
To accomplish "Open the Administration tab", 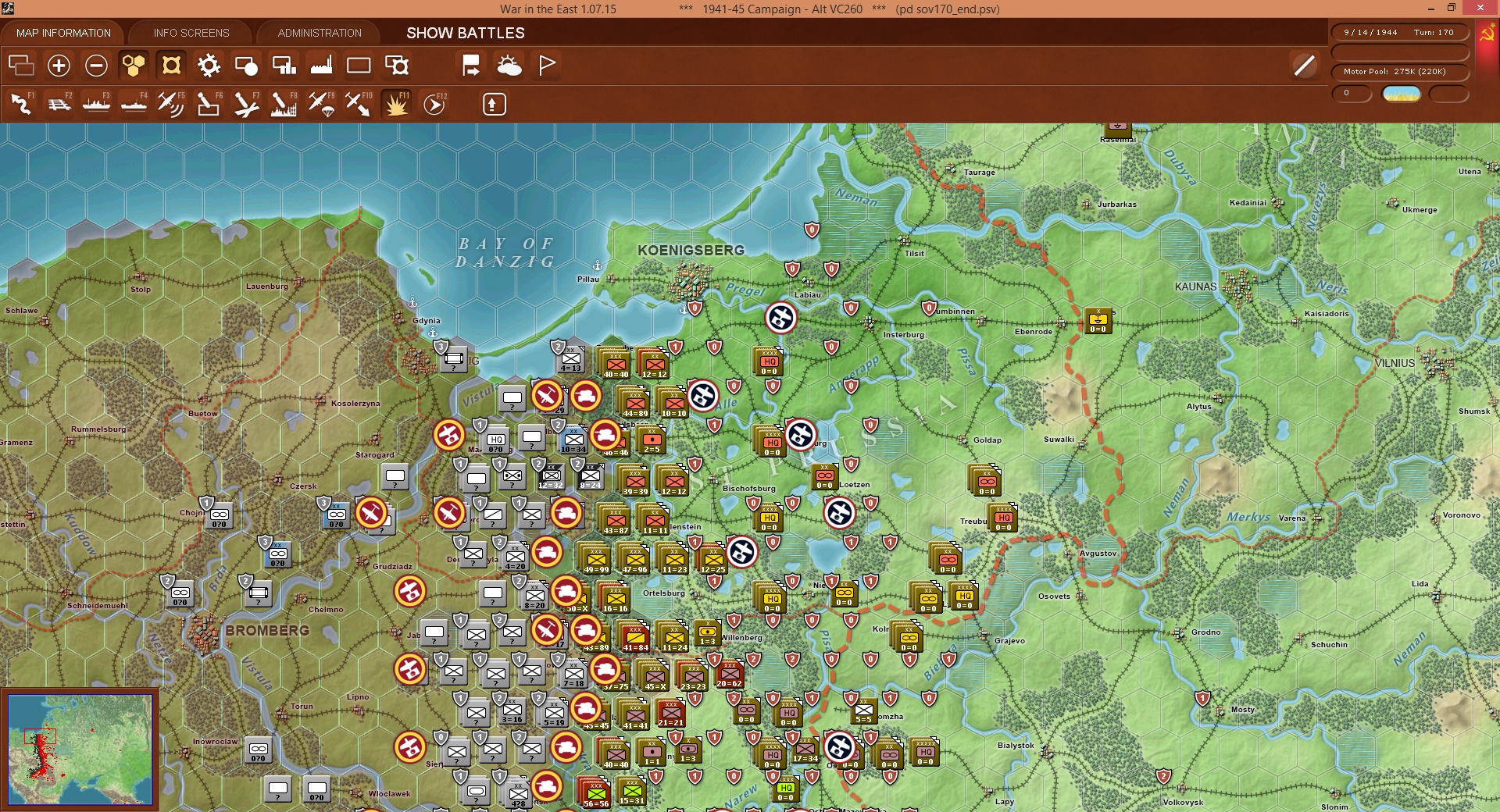I will click(x=320, y=33).
